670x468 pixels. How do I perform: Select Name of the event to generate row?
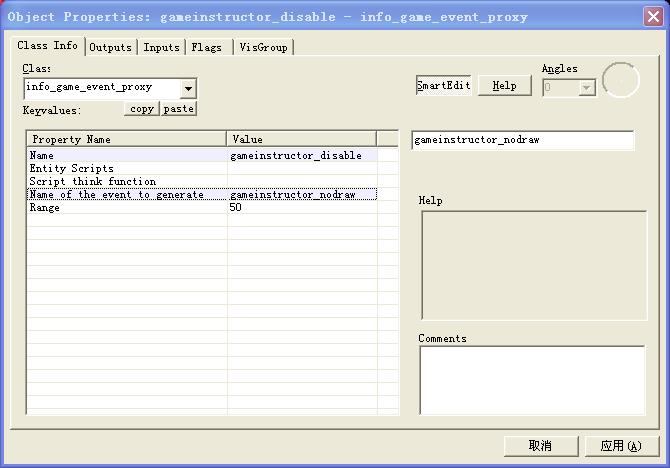tap(202, 194)
